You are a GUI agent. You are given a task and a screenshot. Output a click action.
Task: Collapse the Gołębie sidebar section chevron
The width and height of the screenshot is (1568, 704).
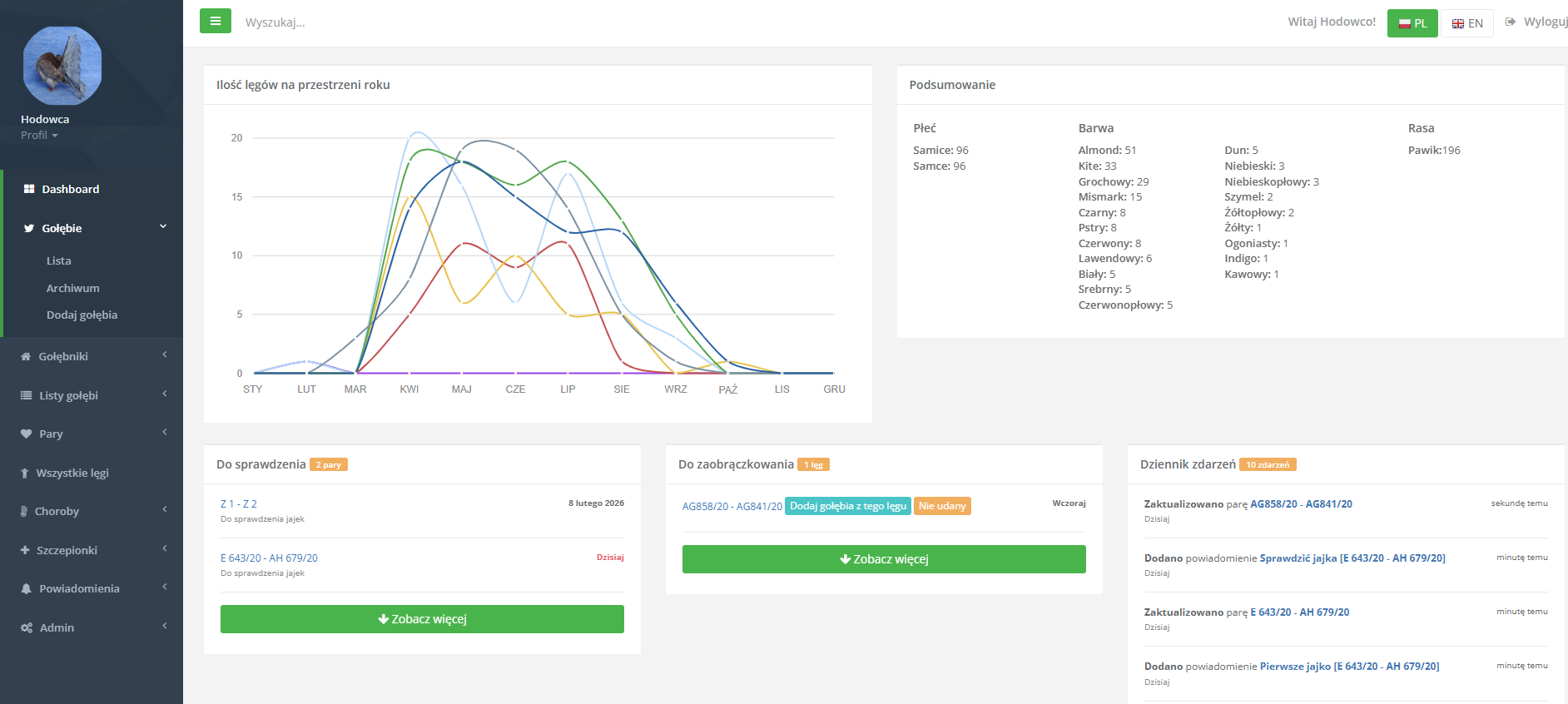tap(163, 226)
